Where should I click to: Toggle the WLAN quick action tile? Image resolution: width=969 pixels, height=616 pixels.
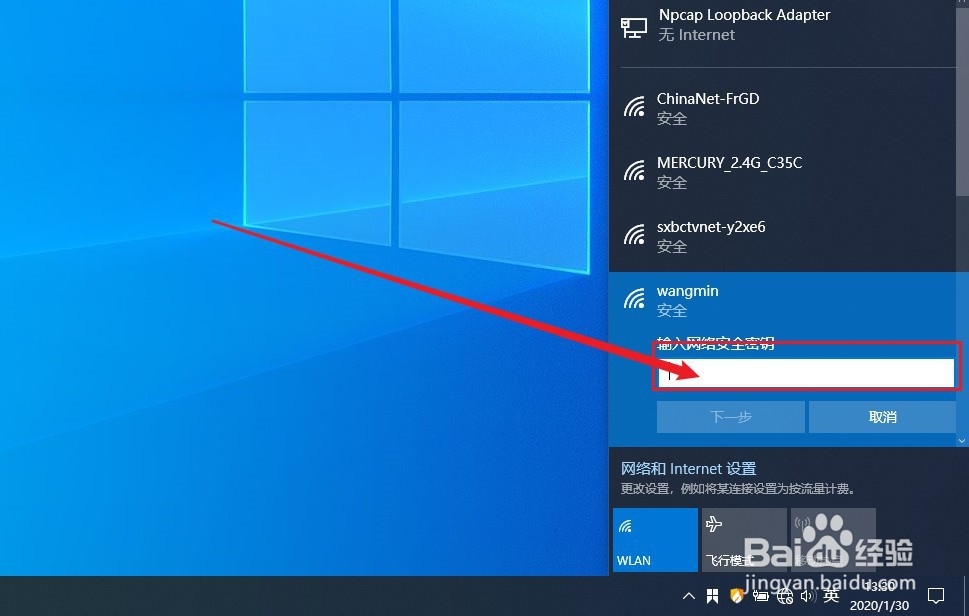pyautogui.click(x=655, y=540)
